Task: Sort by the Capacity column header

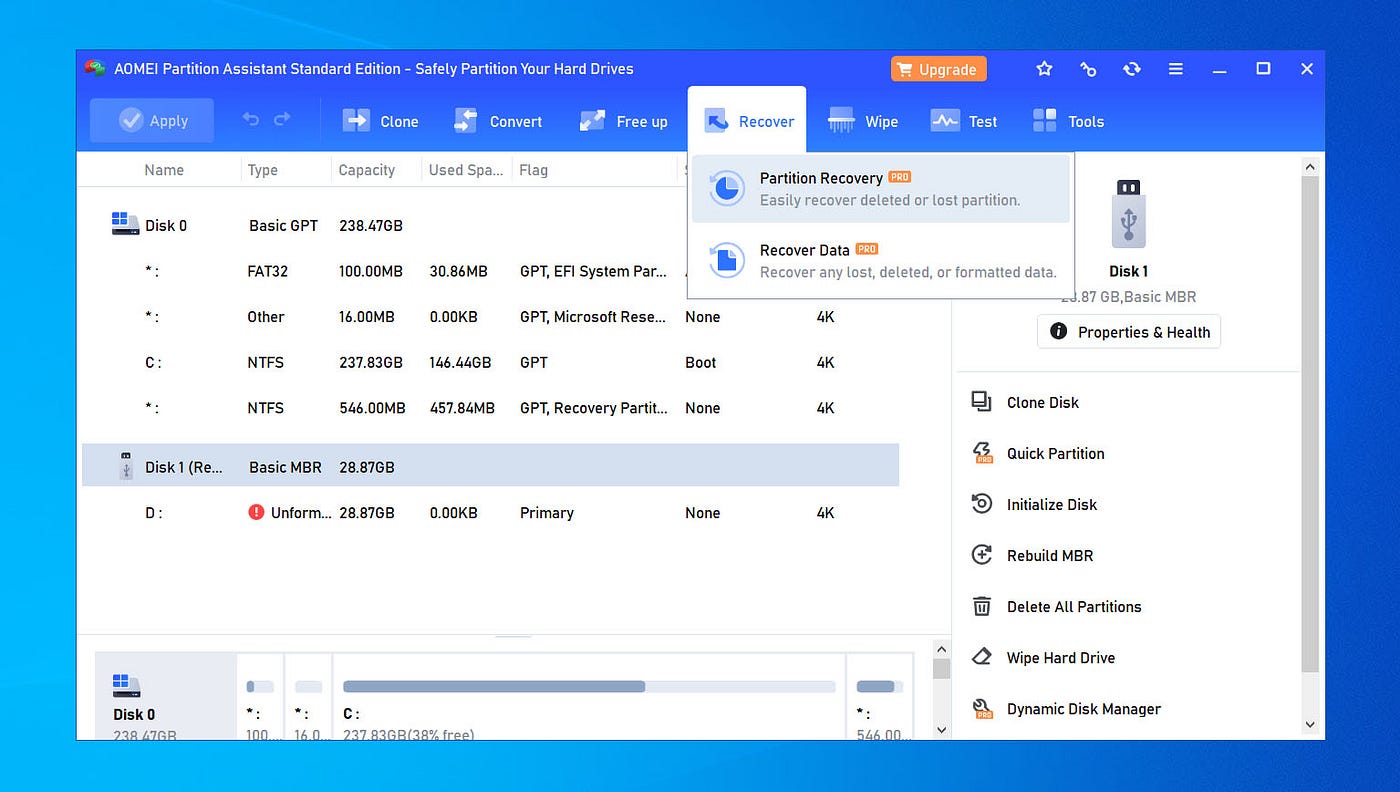Action: point(367,170)
